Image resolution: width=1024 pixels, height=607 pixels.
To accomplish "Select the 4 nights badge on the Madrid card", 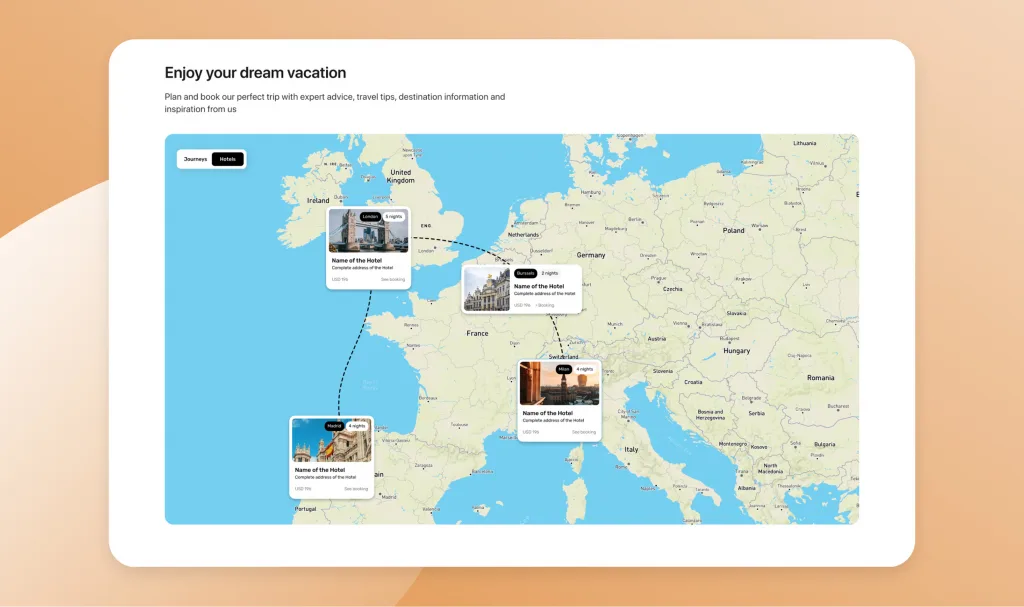I will [357, 426].
